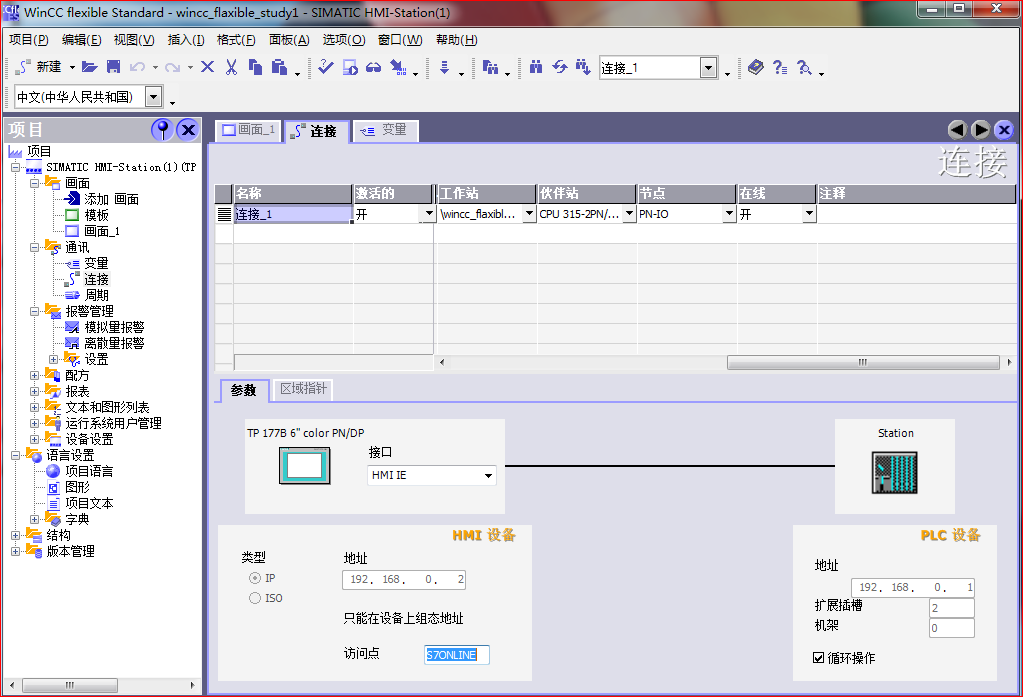
Task: Select 添加 画面 in project tree
Action: click(112, 199)
